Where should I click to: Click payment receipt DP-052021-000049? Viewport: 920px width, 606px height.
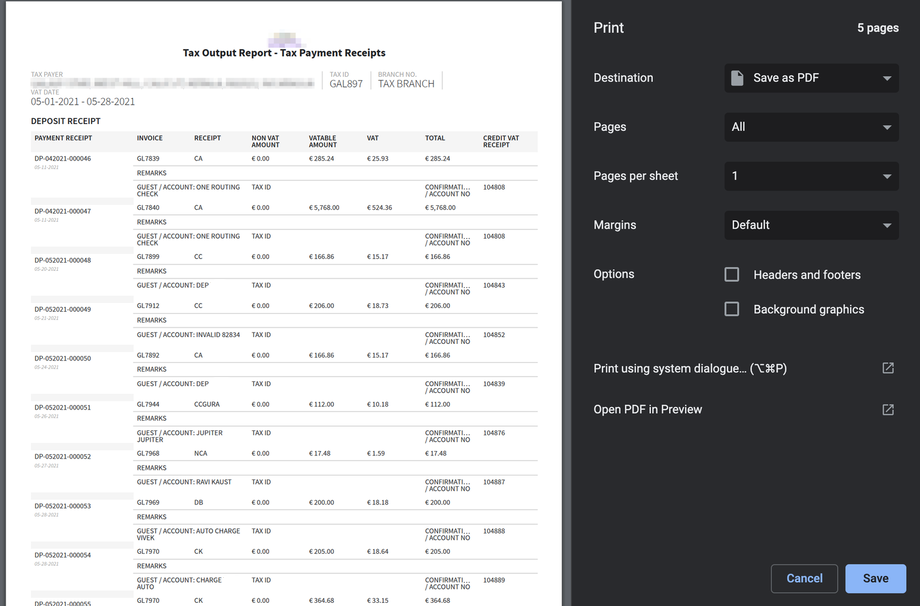(63, 309)
